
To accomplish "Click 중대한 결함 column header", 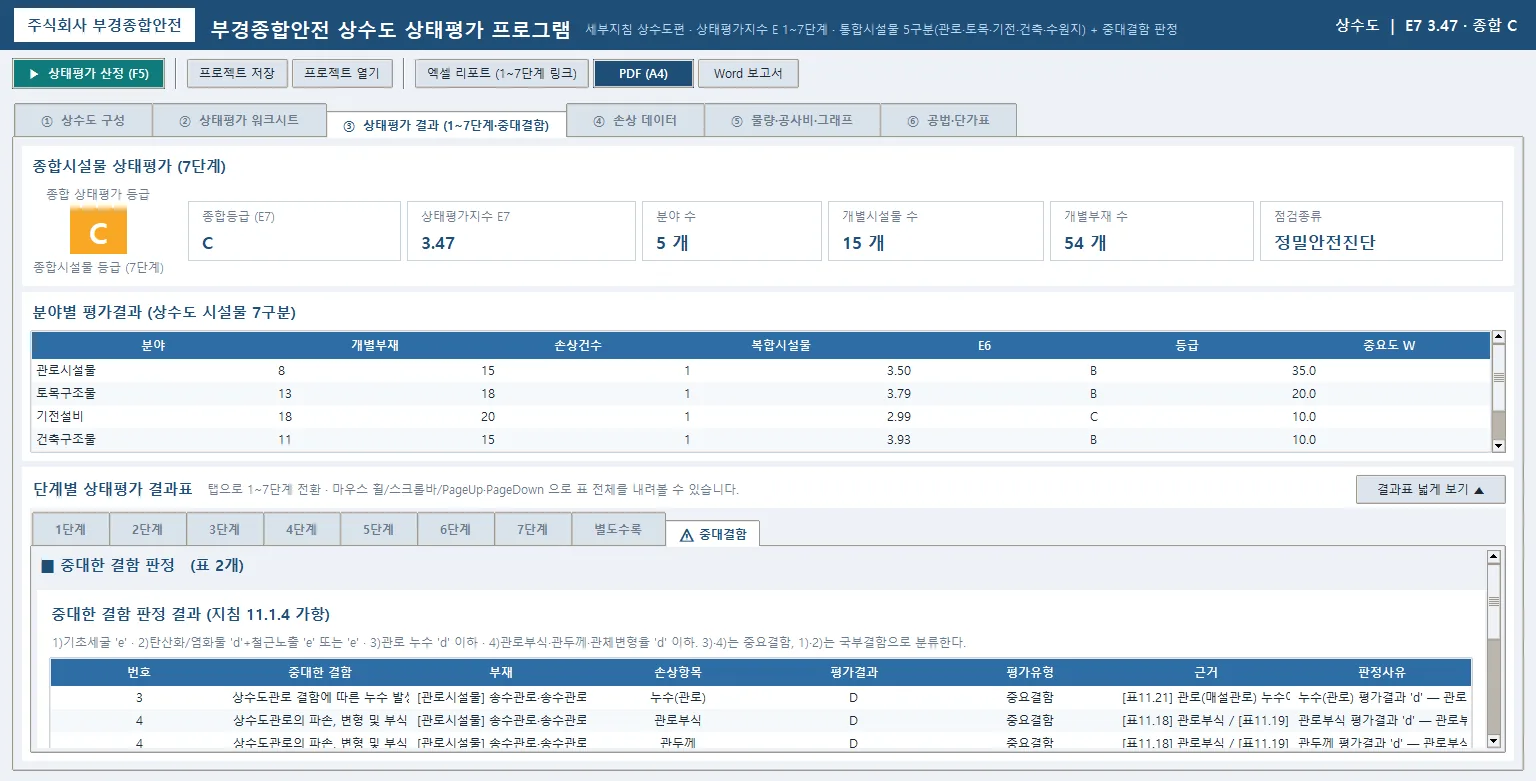I will [319, 672].
